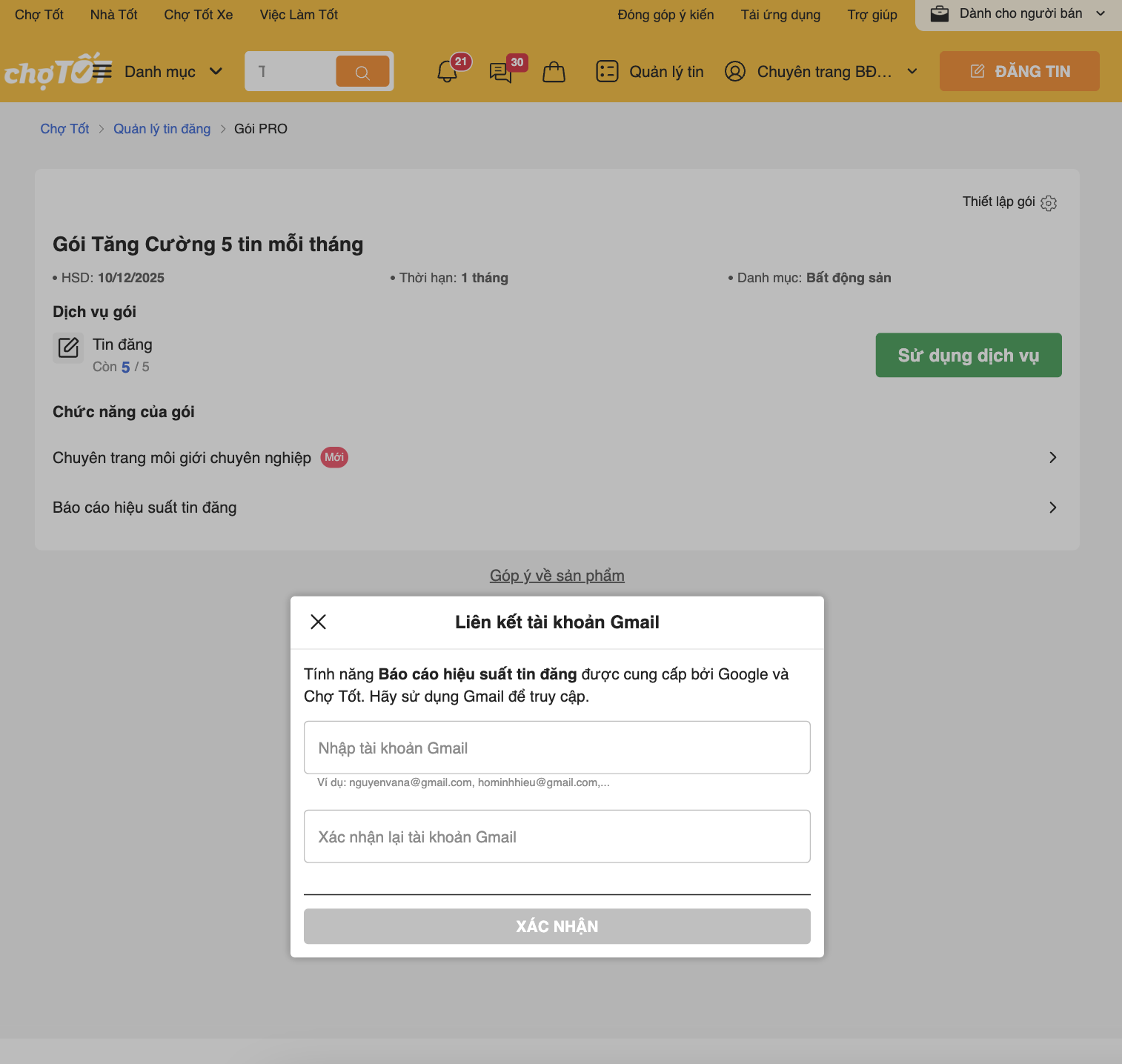Go to the Việc Làm Tốt tab

[299, 15]
